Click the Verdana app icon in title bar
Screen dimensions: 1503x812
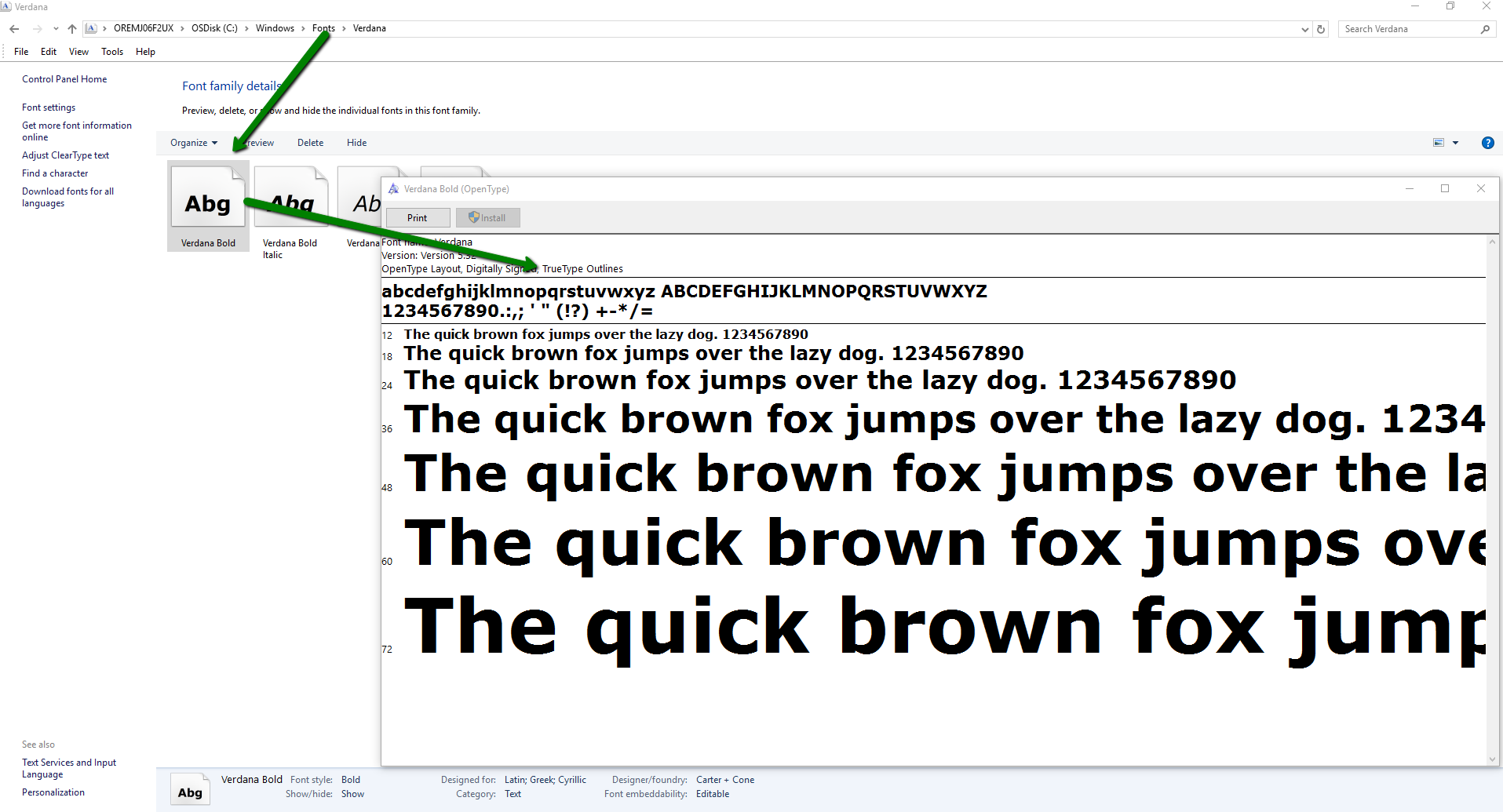point(6,6)
